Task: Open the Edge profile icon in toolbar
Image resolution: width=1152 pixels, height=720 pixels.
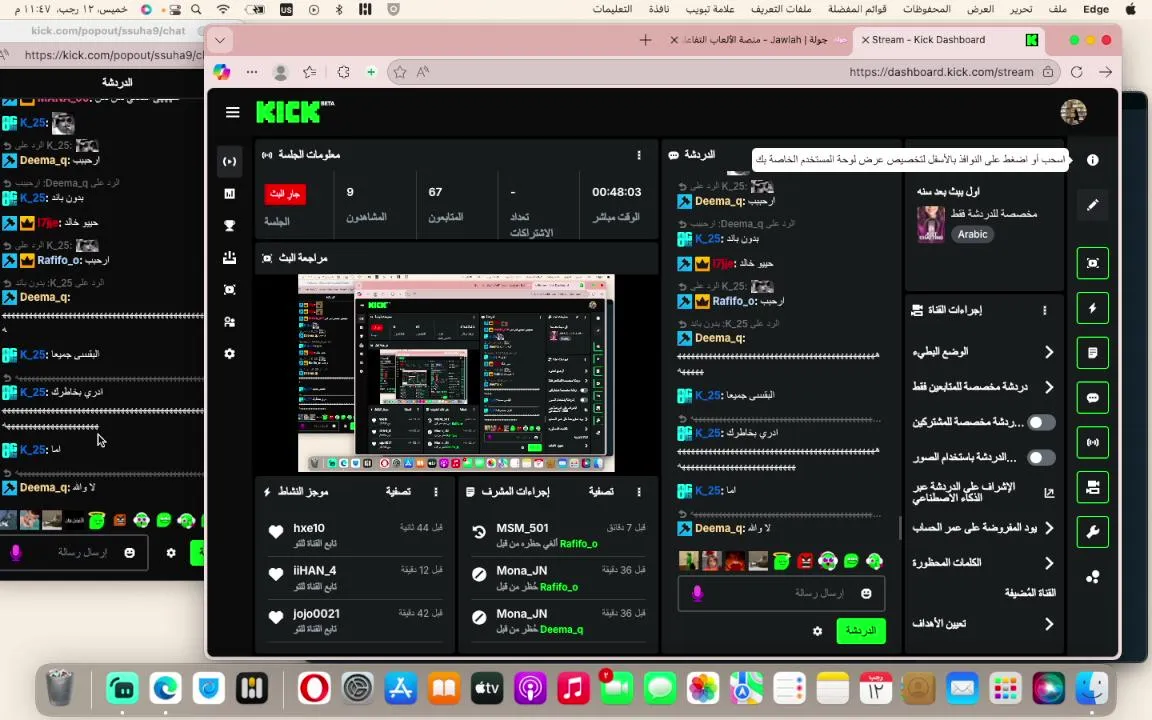Action: tap(280, 72)
